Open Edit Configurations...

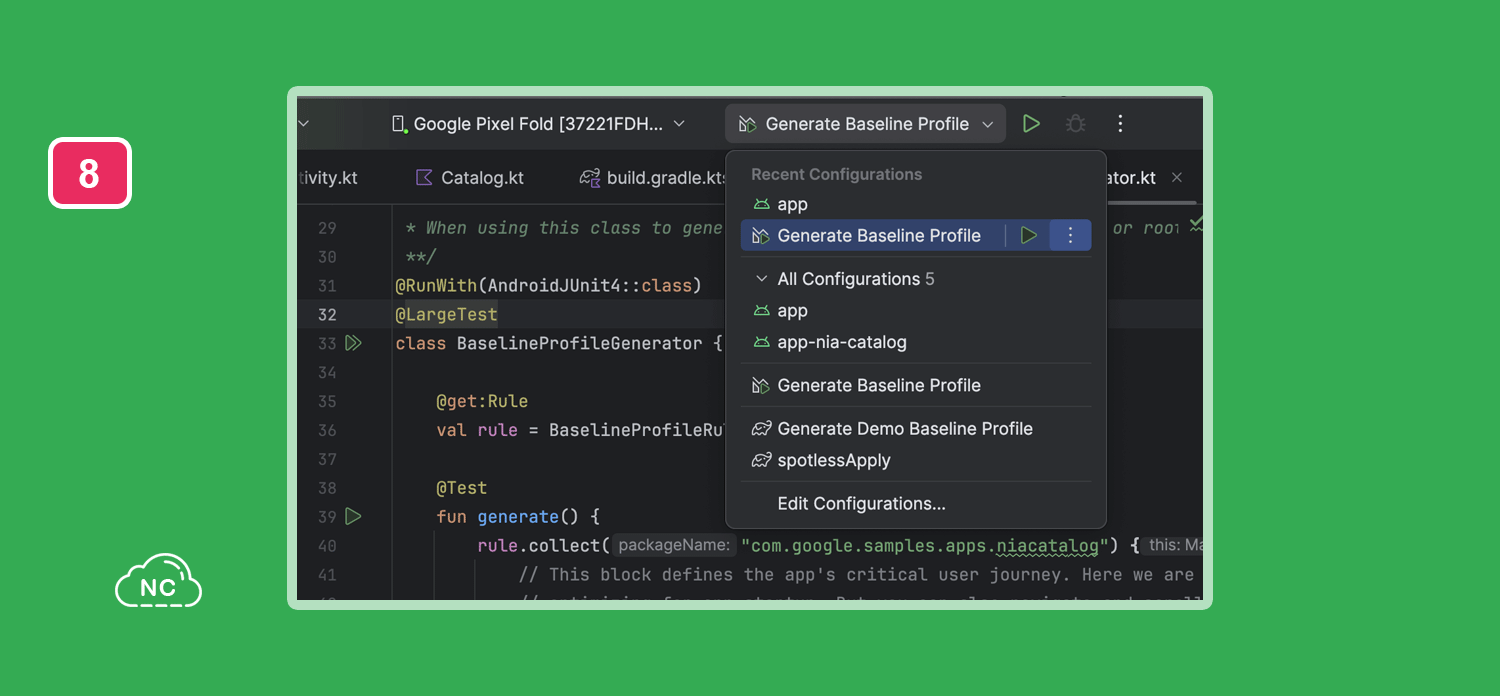(x=915, y=504)
